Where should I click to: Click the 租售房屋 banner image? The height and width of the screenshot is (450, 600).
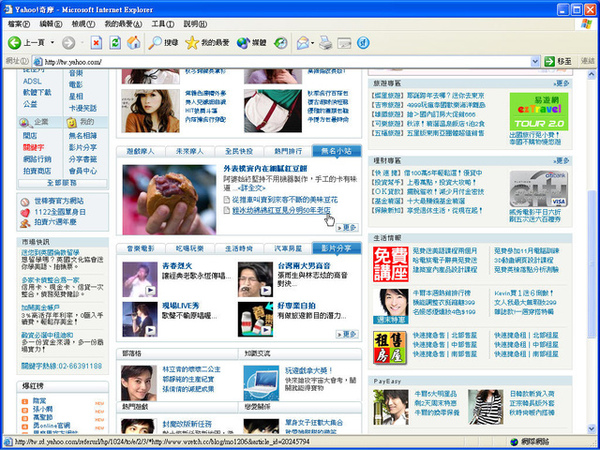coord(390,347)
